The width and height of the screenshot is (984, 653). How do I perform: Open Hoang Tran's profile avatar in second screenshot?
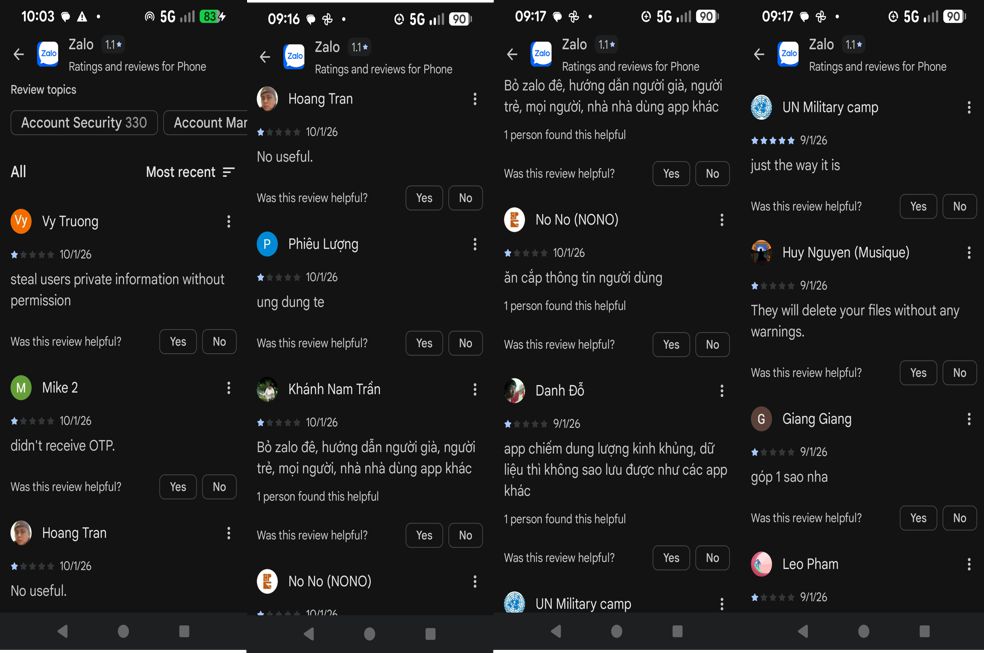click(267, 99)
